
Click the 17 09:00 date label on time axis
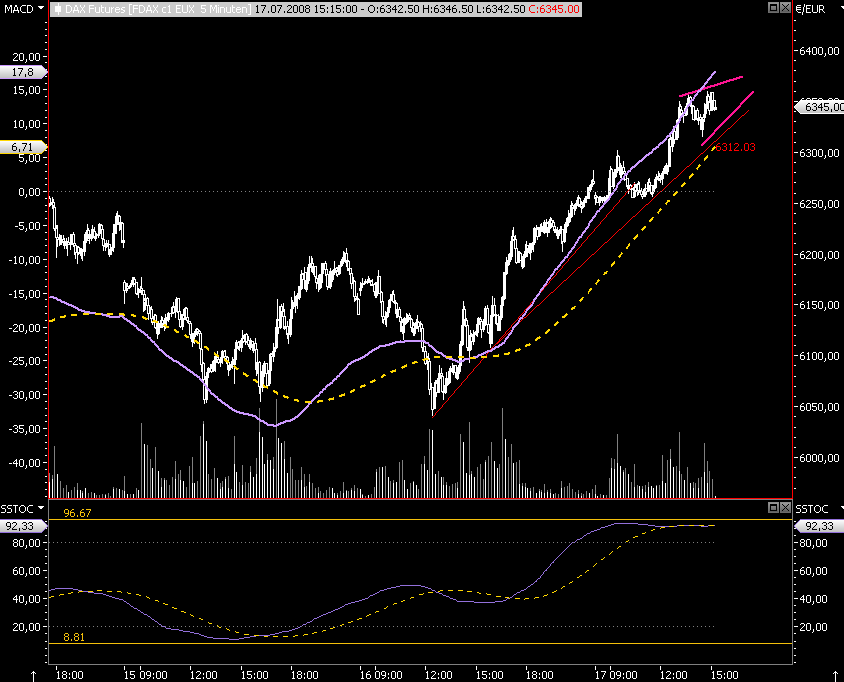[616, 675]
